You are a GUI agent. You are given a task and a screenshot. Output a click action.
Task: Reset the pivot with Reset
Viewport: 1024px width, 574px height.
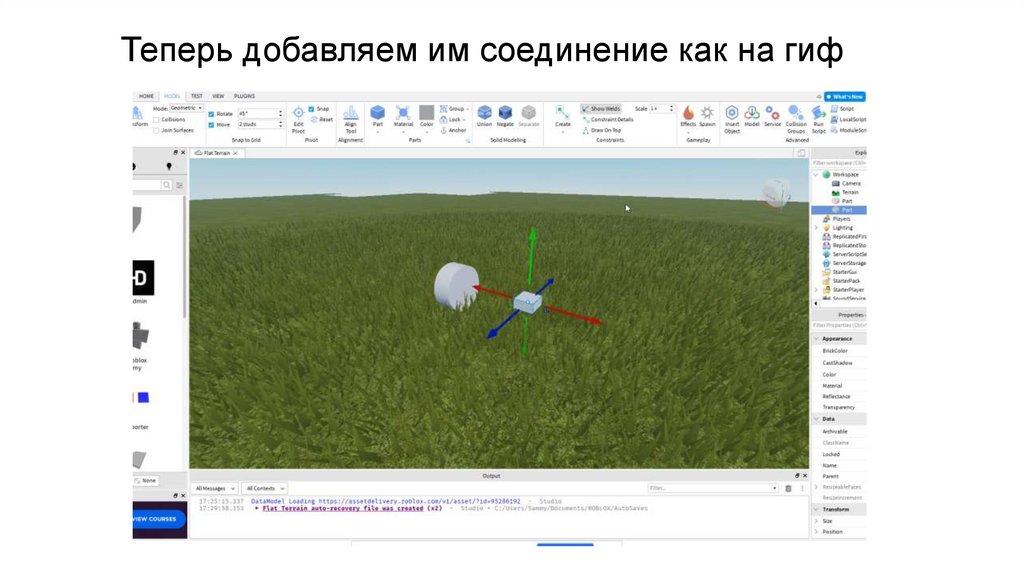(322, 120)
